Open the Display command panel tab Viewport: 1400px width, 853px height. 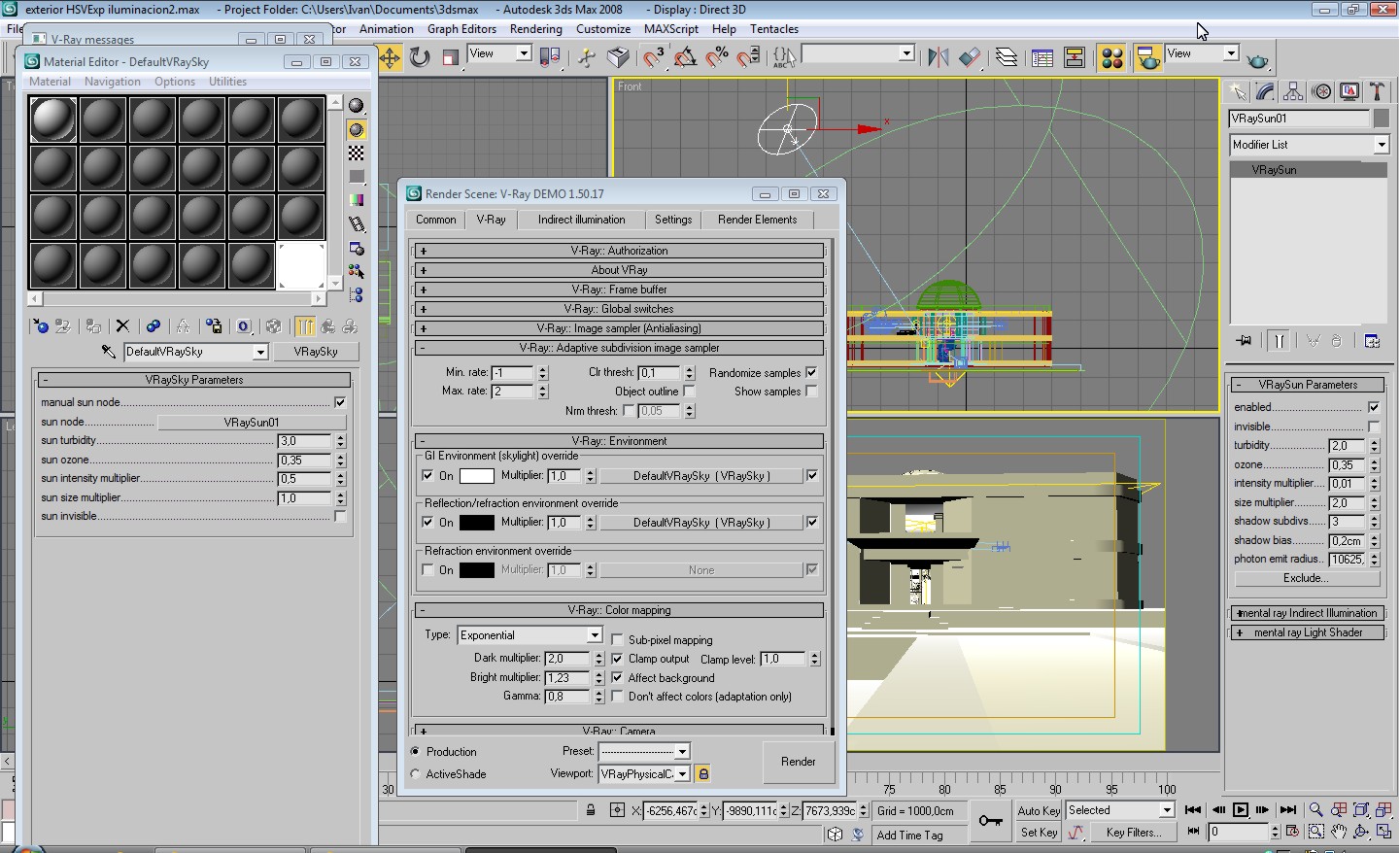pos(1349,91)
